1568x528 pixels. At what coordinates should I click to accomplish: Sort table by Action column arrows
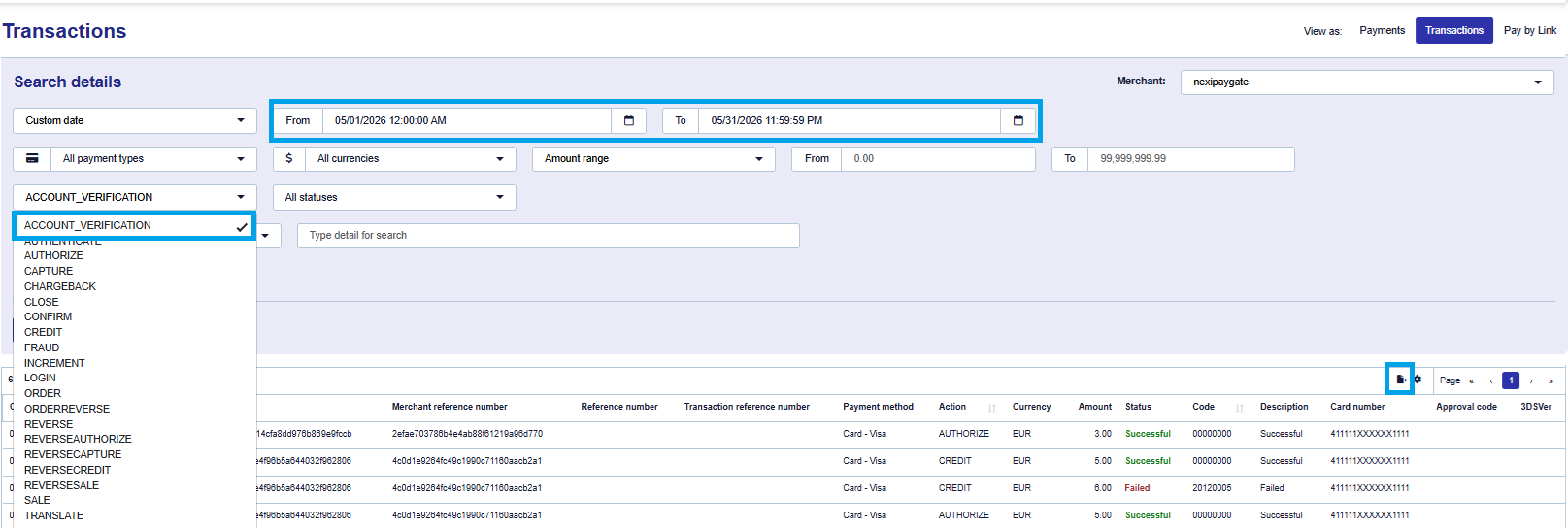(x=991, y=408)
